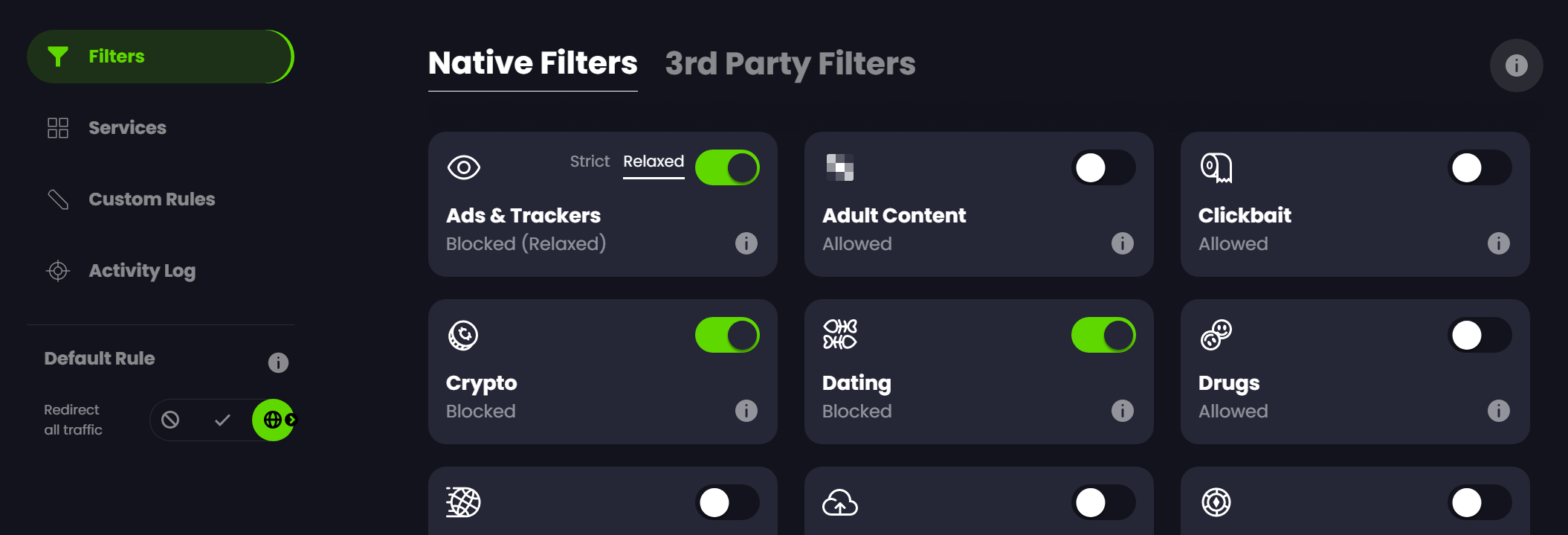
Task: Select the block icon in Default Rule
Action: pos(170,420)
